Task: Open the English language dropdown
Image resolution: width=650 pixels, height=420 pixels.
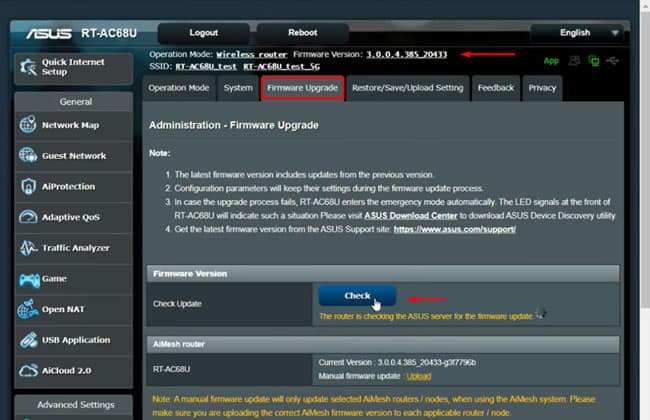Action: pyautogui.click(x=577, y=33)
